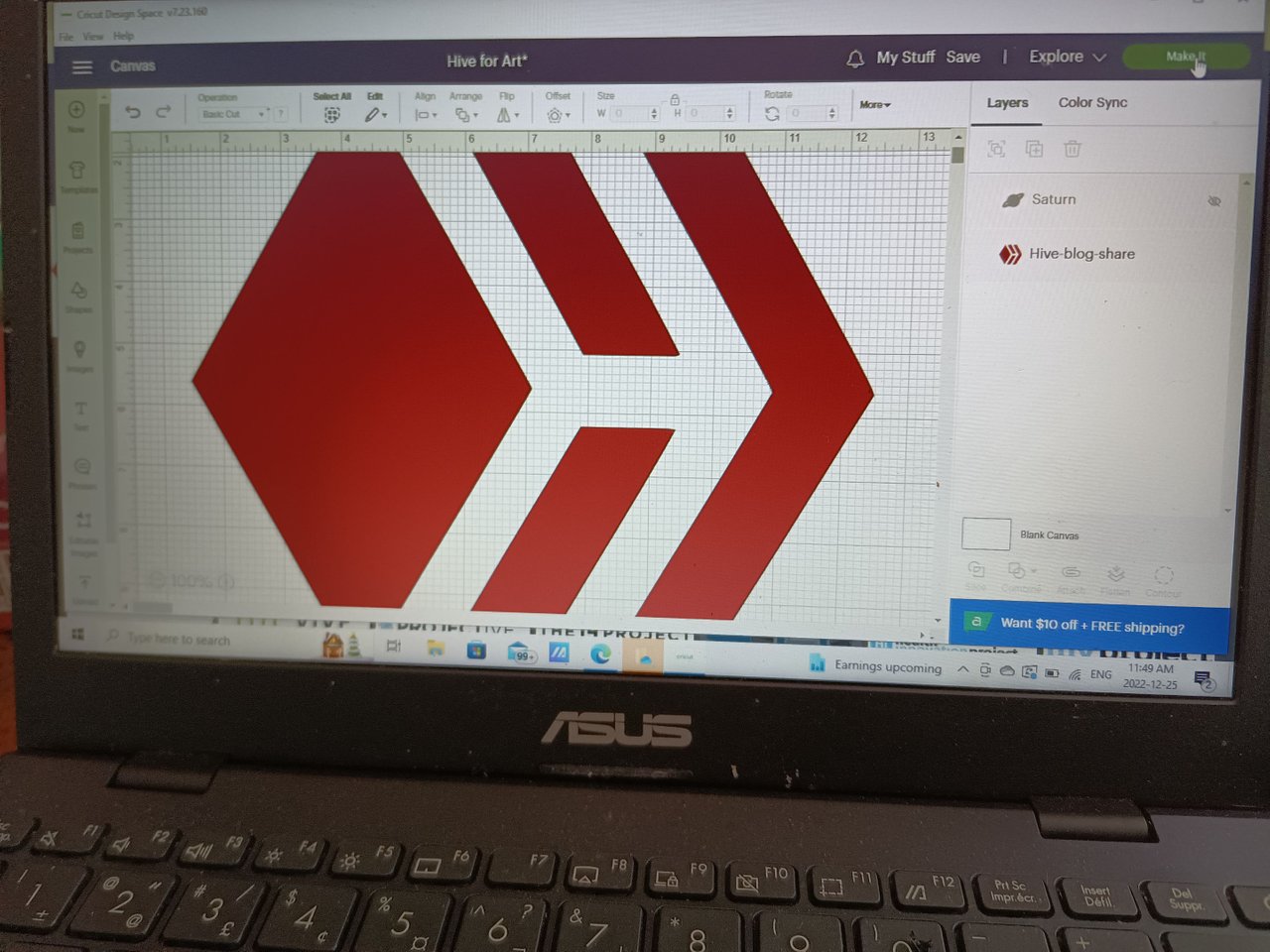
Task: Open the Help menu
Action: tap(123, 36)
